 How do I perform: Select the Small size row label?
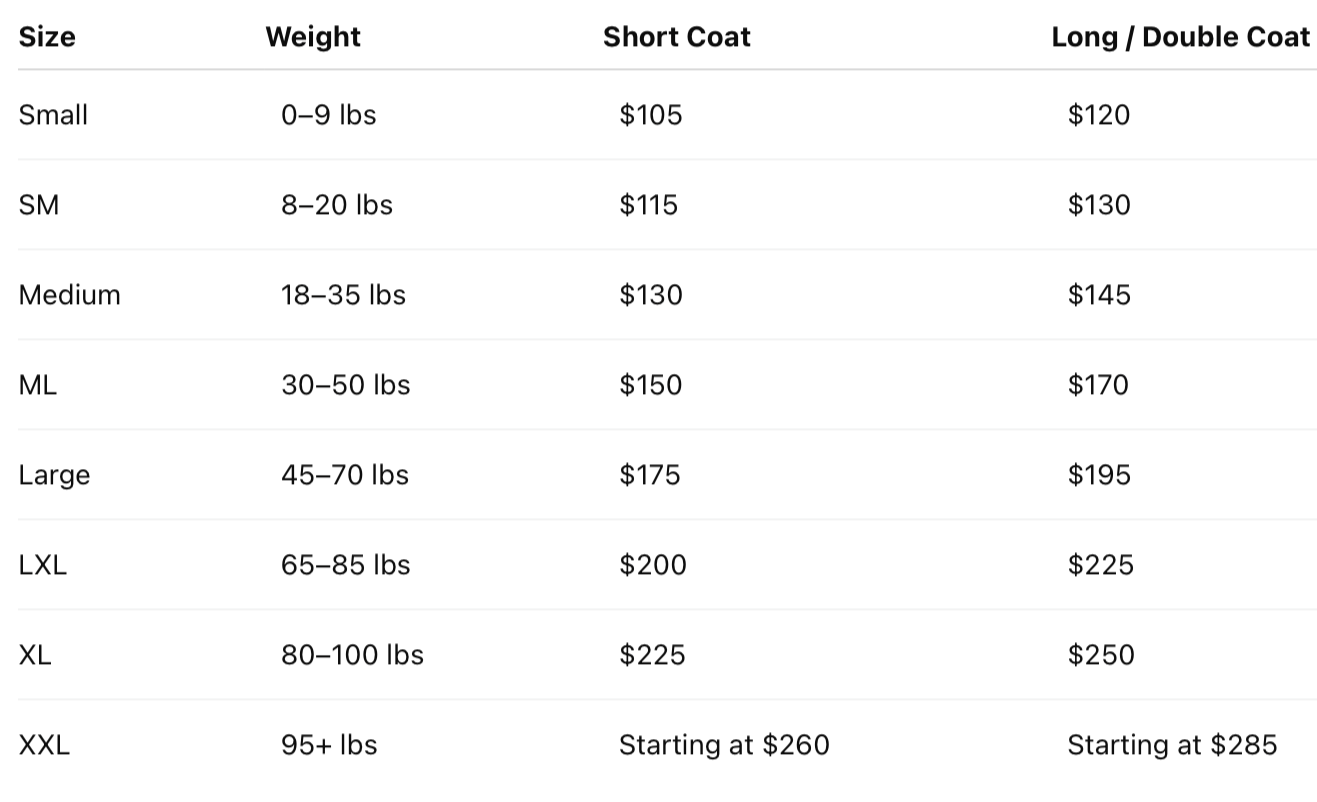click(x=53, y=115)
